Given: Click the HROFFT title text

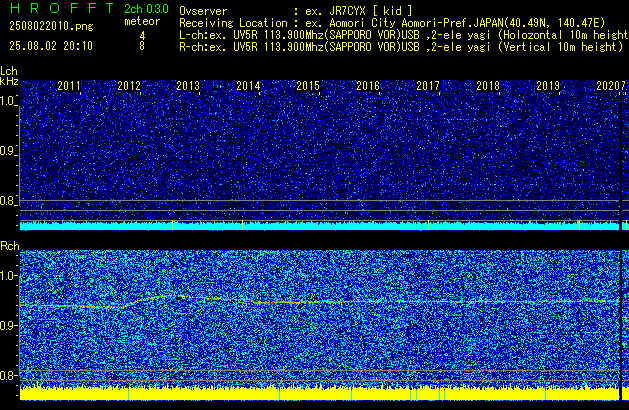Looking at the screenshot, I should [62, 8].
